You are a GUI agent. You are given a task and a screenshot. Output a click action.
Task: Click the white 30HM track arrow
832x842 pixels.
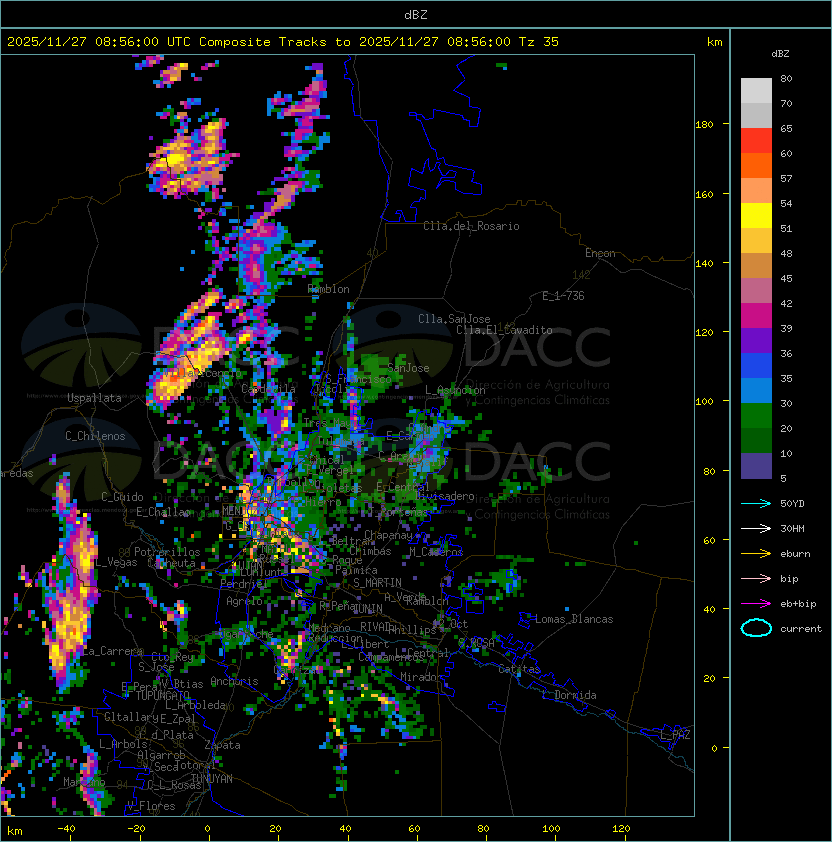[756, 528]
